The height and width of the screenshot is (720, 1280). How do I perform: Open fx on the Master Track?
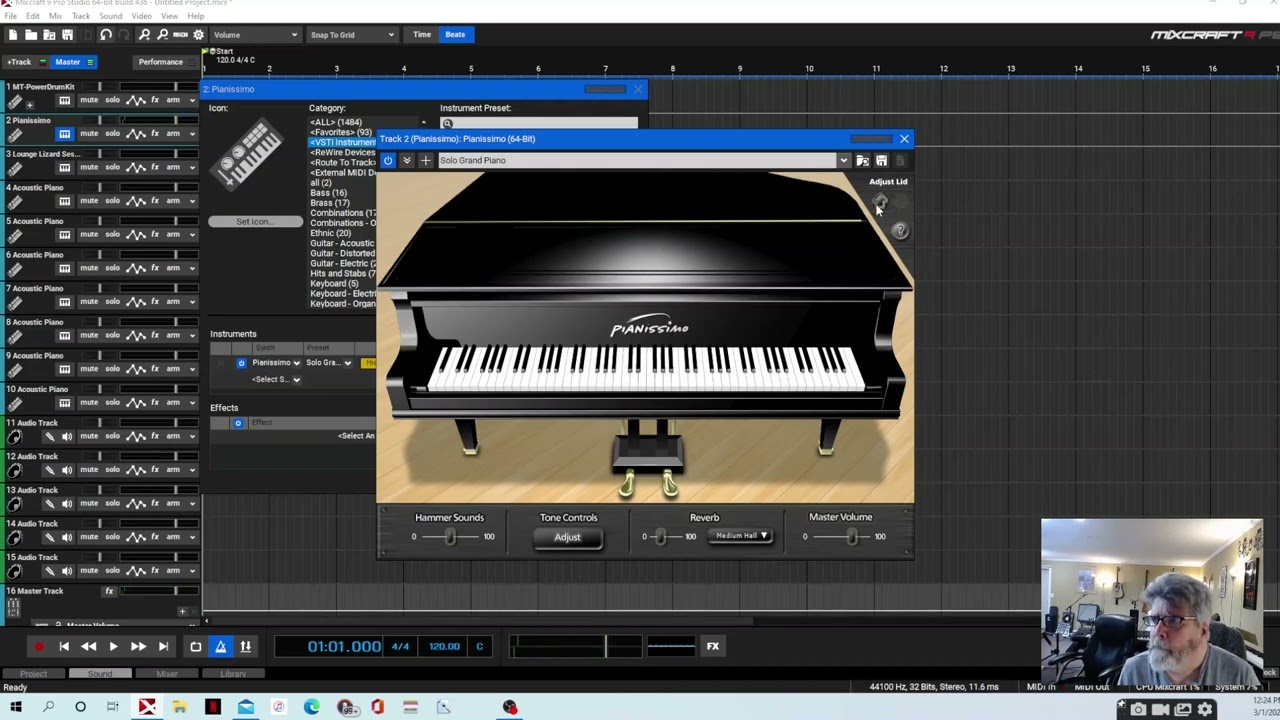pyautogui.click(x=109, y=591)
